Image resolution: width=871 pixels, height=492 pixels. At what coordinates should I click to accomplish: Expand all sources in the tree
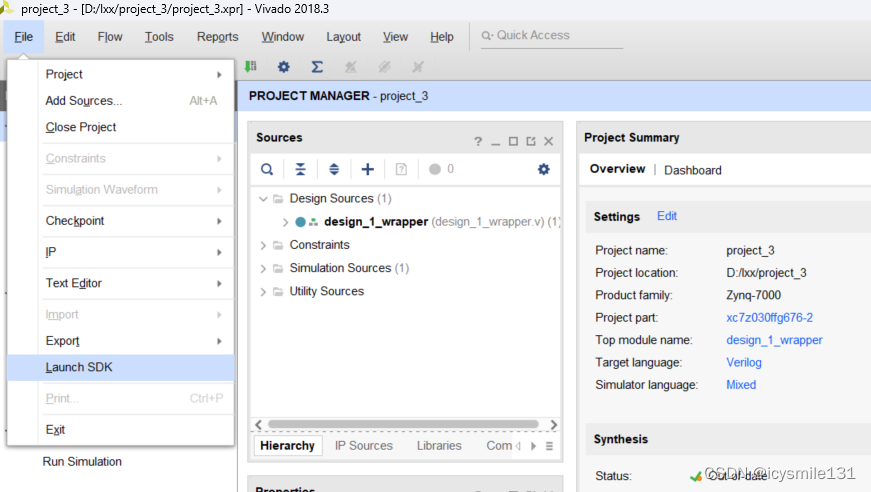334,169
